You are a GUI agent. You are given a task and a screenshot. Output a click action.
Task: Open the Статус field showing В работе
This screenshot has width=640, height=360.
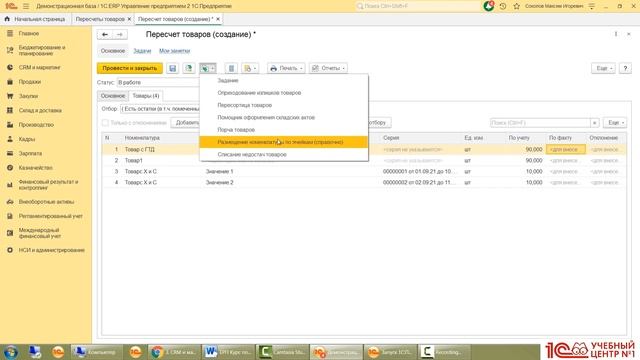[158, 82]
